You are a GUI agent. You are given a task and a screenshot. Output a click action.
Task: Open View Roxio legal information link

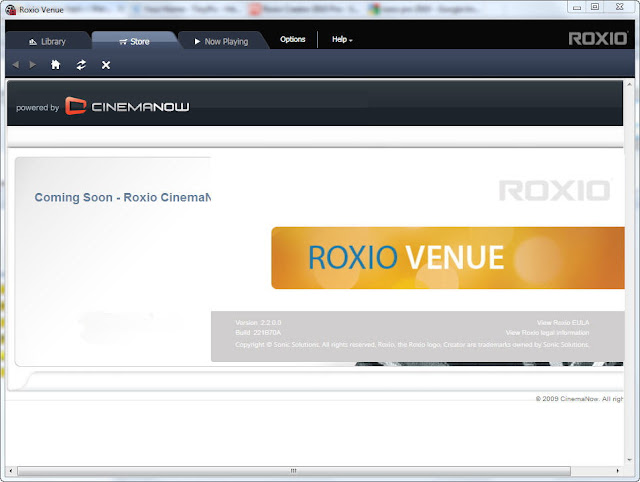pos(547,333)
